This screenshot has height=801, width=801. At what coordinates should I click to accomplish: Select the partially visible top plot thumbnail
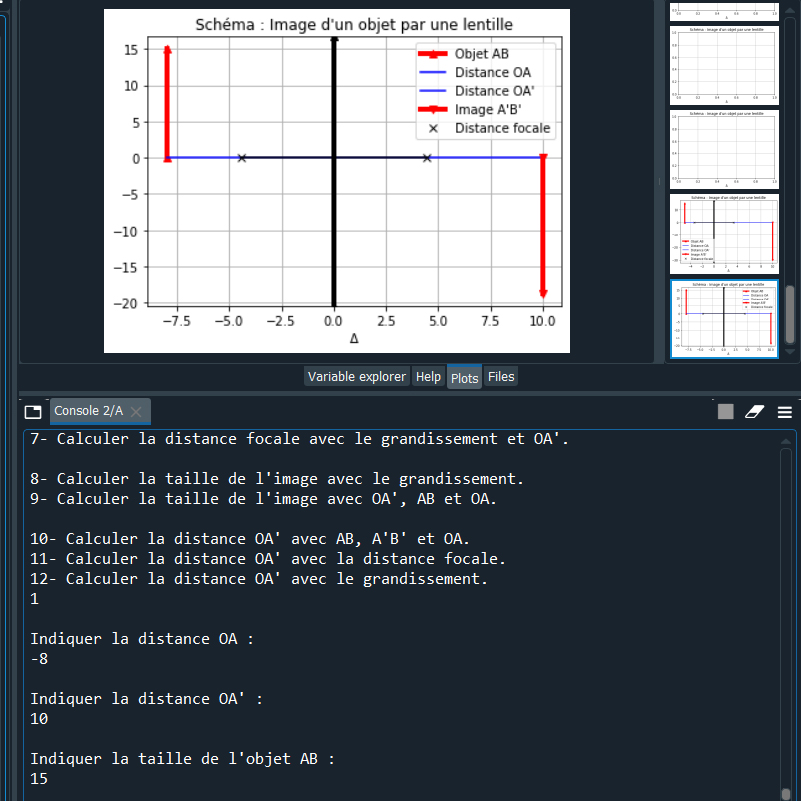723,9
